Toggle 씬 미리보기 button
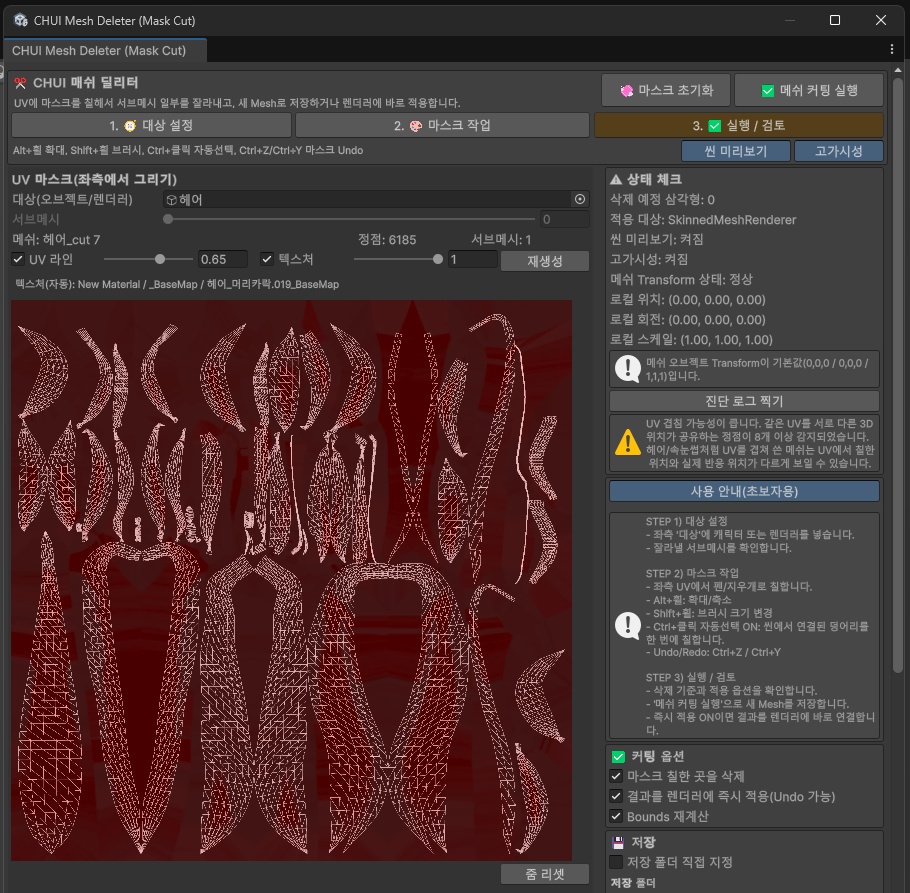 [735, 151]
